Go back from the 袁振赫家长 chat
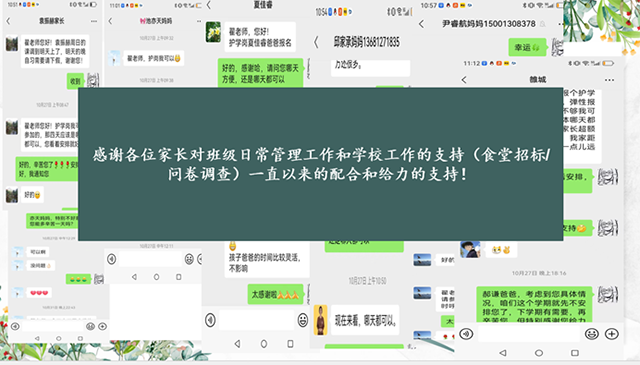640x365 pixels. 8,21
